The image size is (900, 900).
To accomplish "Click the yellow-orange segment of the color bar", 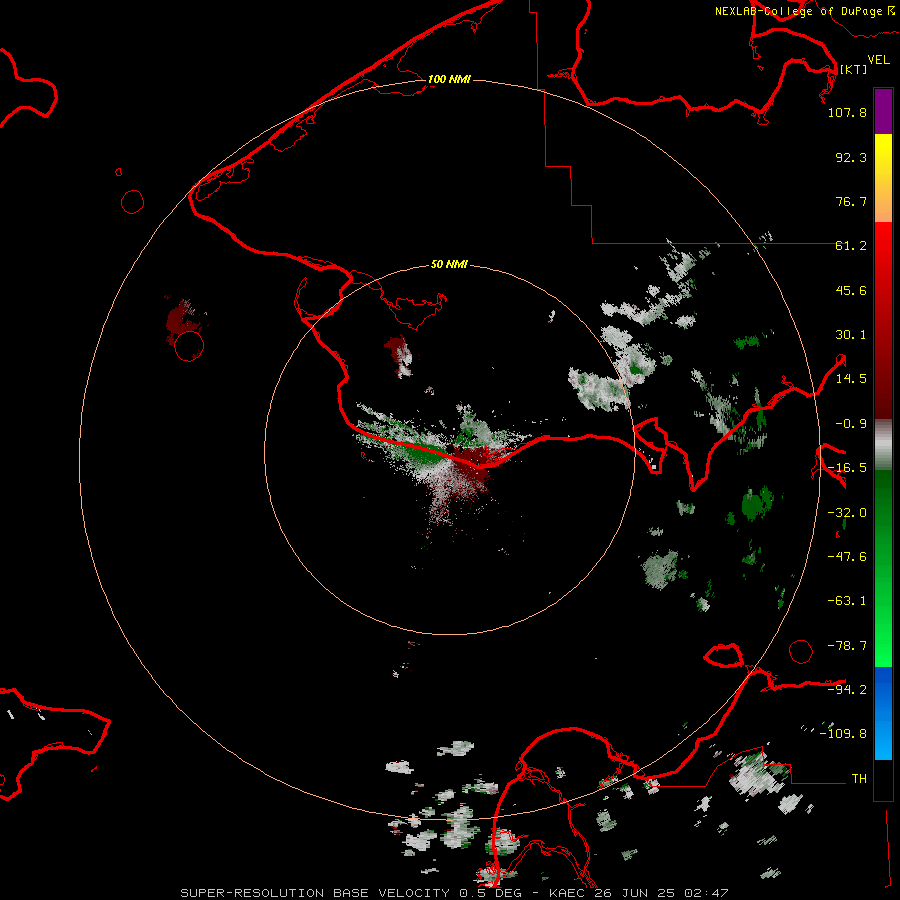I will 883,178.
